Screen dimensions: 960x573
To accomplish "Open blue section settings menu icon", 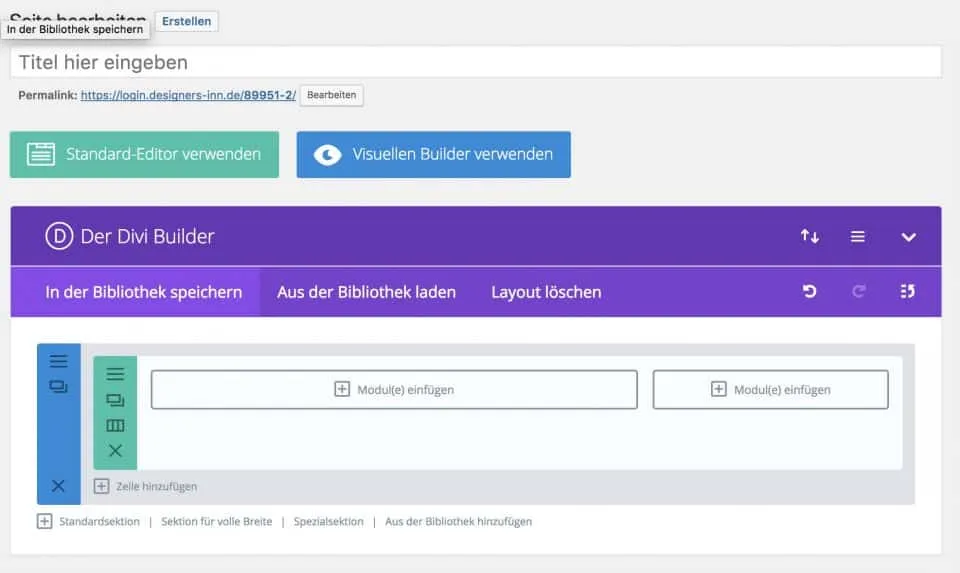I will 59,362.
